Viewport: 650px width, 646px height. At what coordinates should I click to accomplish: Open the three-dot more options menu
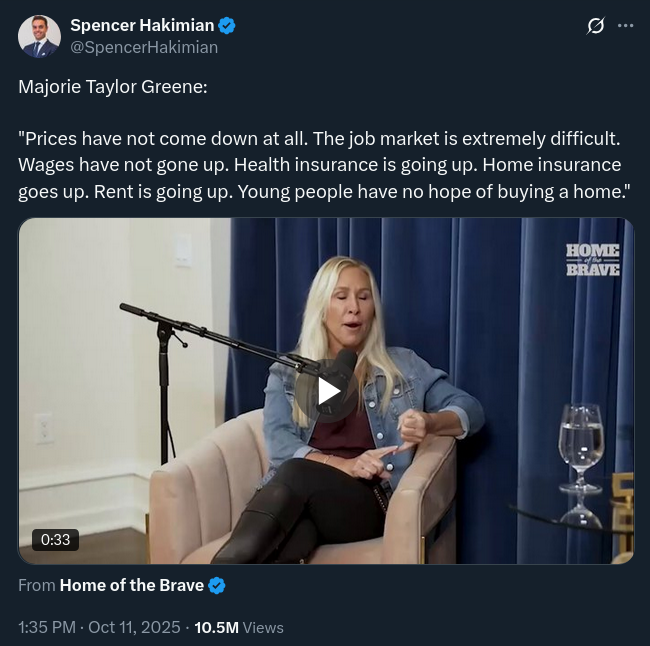(626, 26)
